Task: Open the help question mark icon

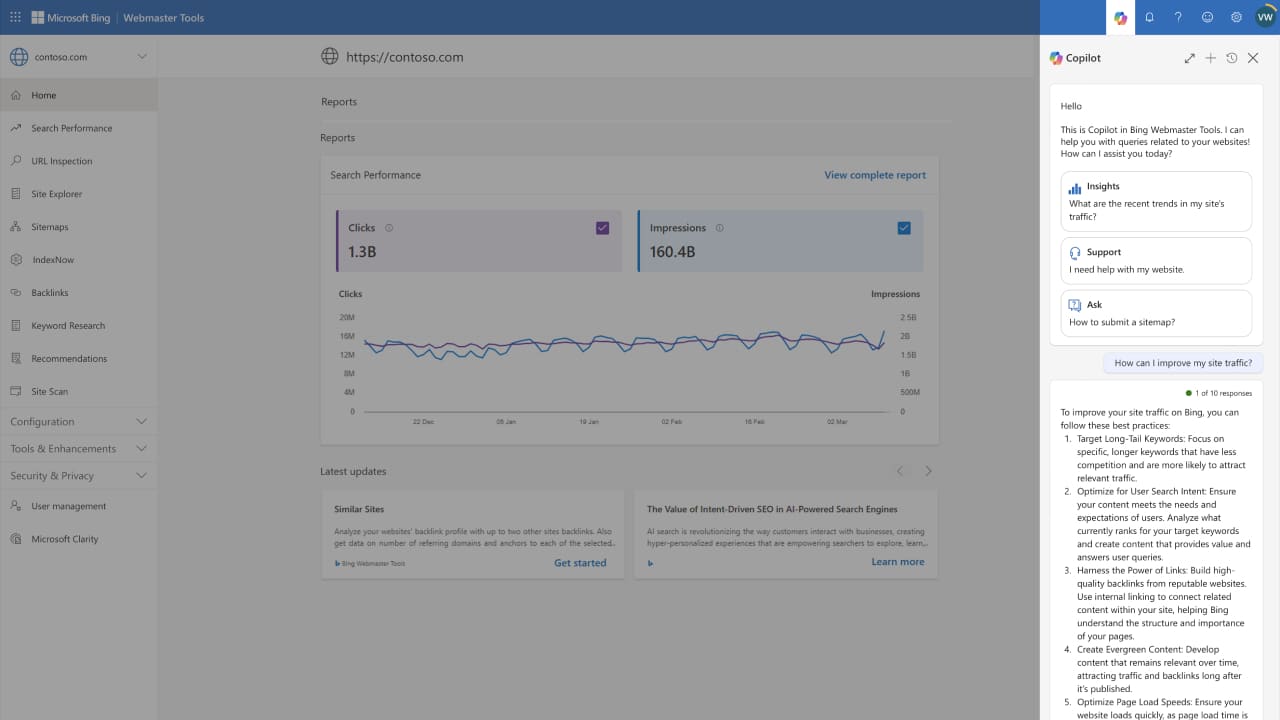Action: pyautogui.click(x=1178, y=17)
